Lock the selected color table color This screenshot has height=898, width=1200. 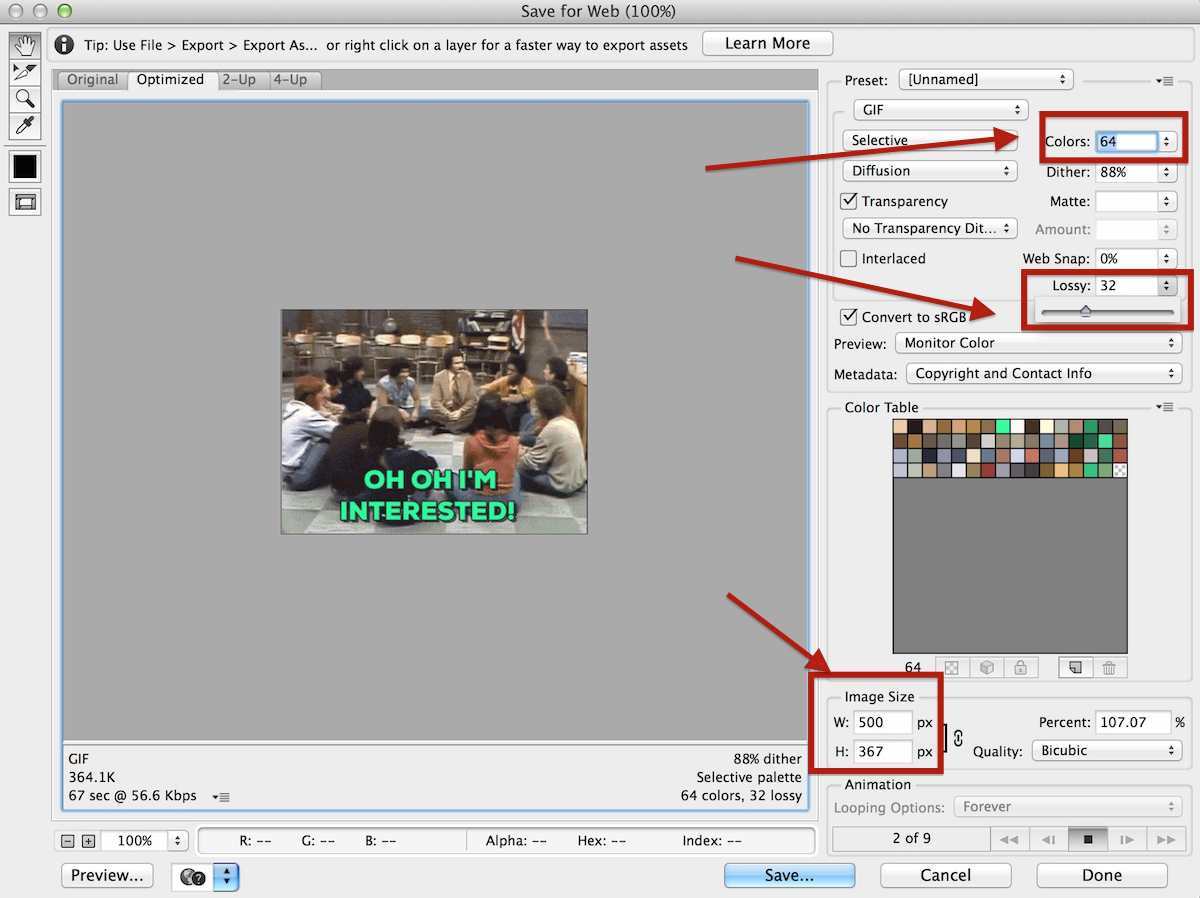1021,667
